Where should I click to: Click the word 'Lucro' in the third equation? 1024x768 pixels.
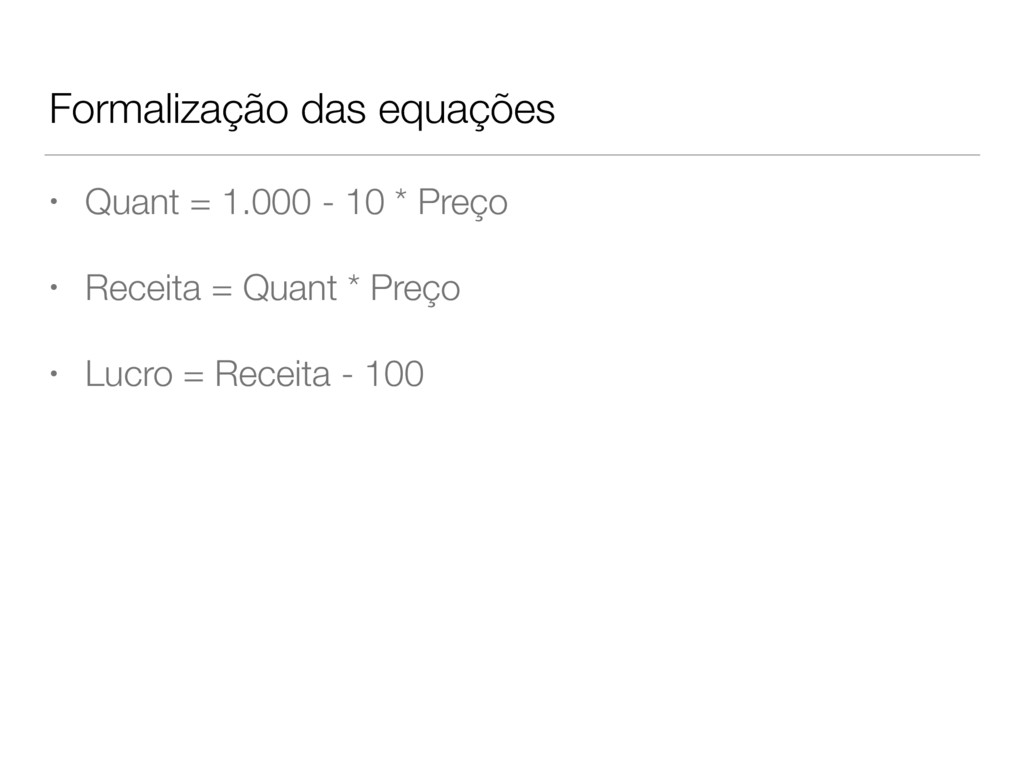click(129, 374)
